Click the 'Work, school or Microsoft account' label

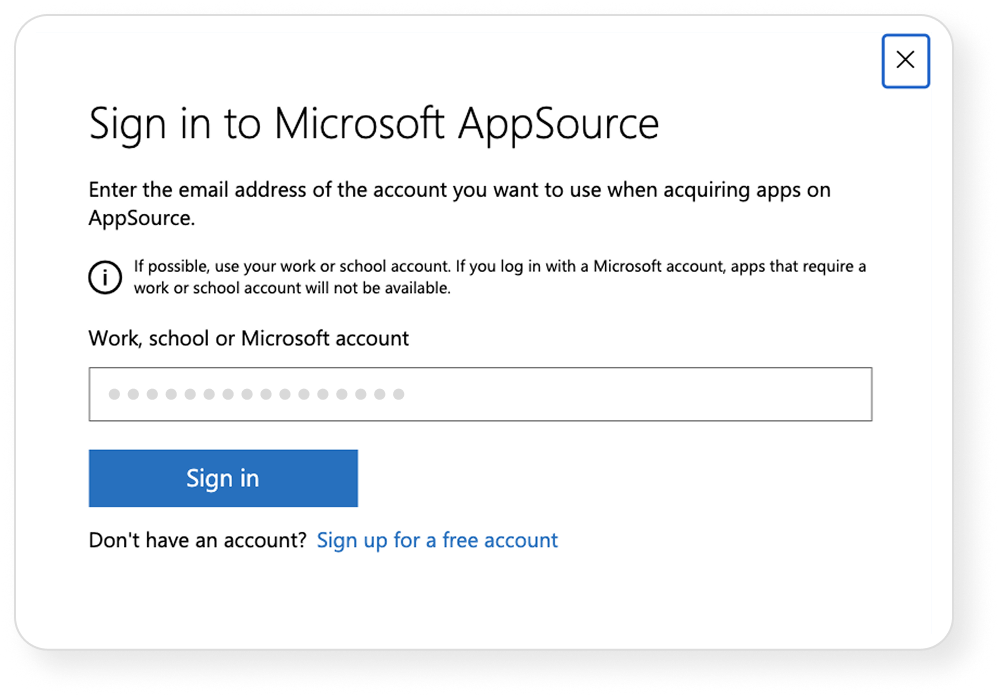click(x=249, y=338)
